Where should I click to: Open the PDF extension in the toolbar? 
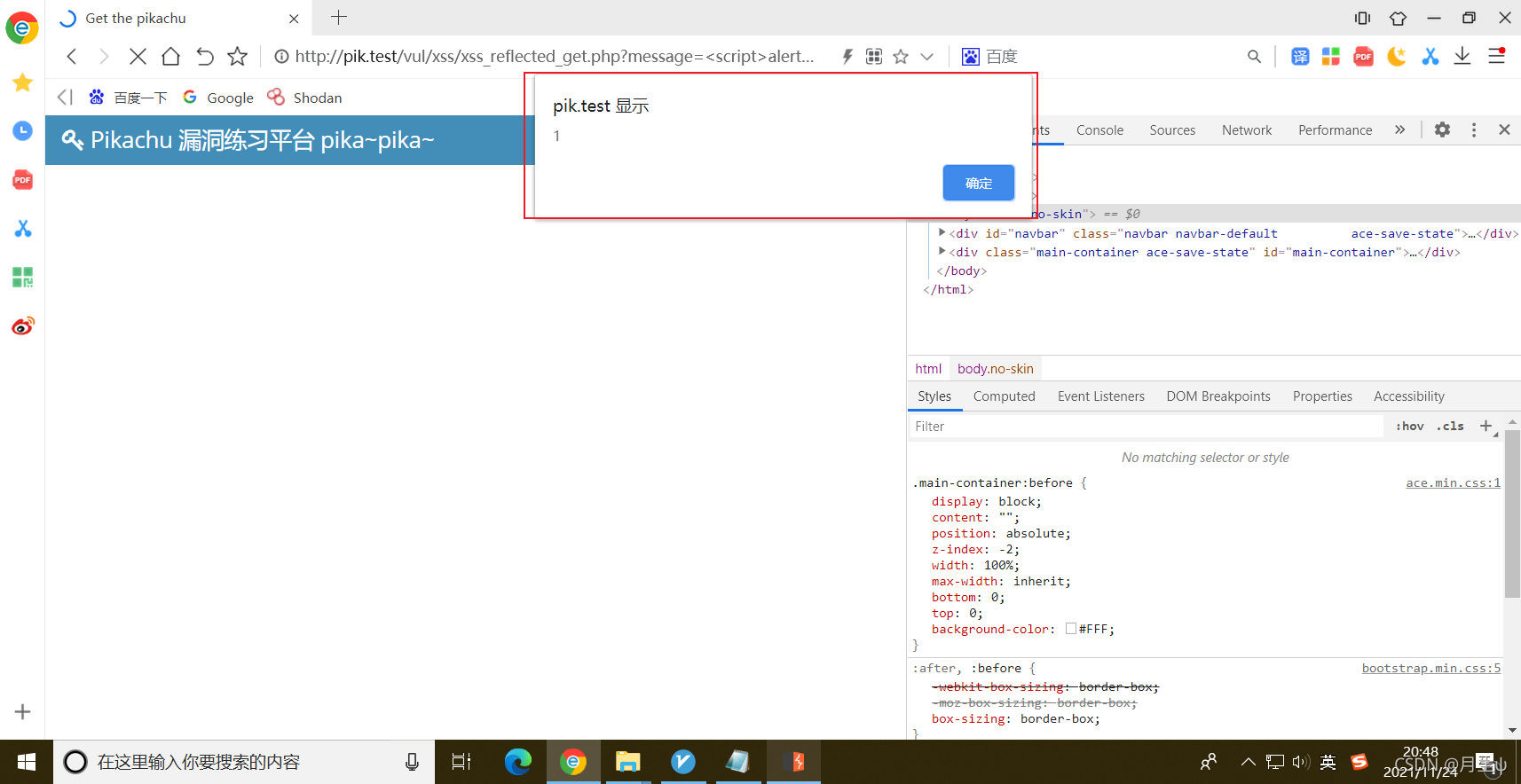tap(1364, 57)
